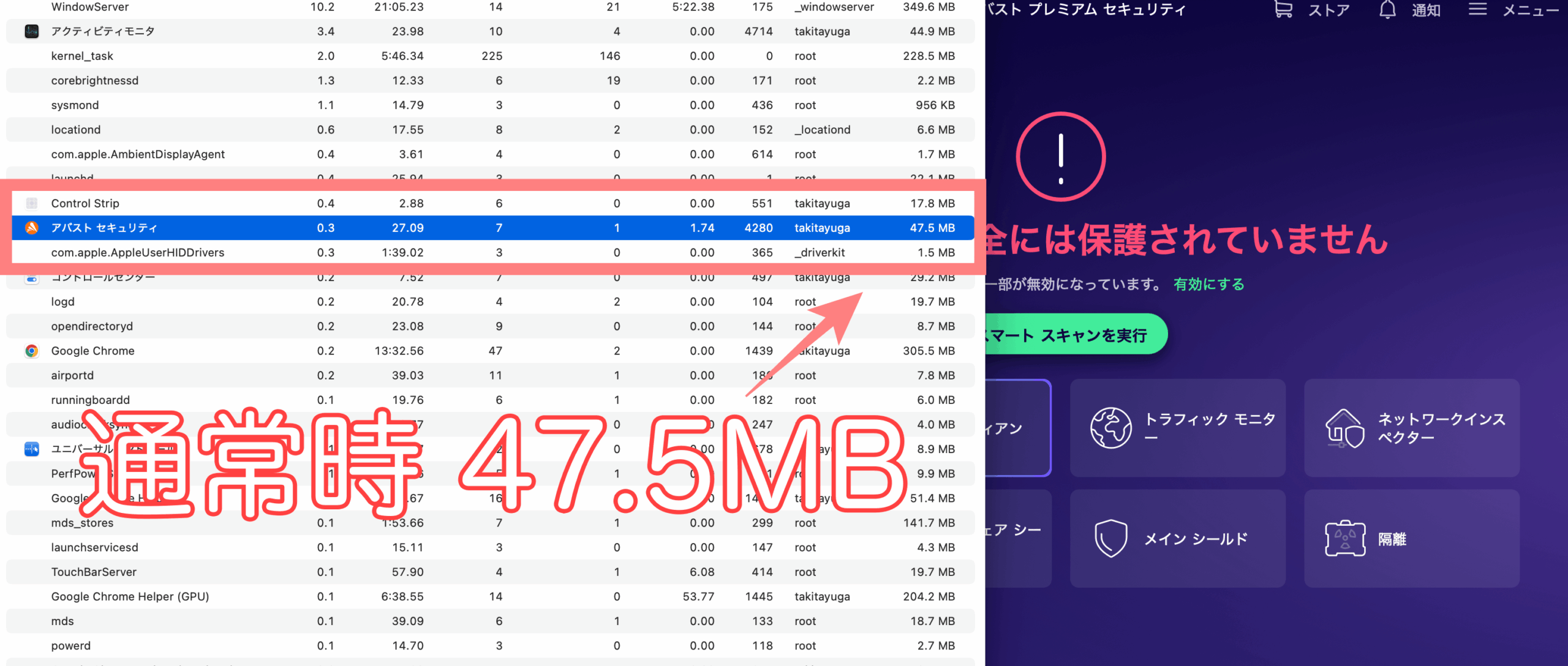Select the powerd process row
The width and height of the screenshot is (1568, 666).
pyautogui.click(x=490, y=645)
